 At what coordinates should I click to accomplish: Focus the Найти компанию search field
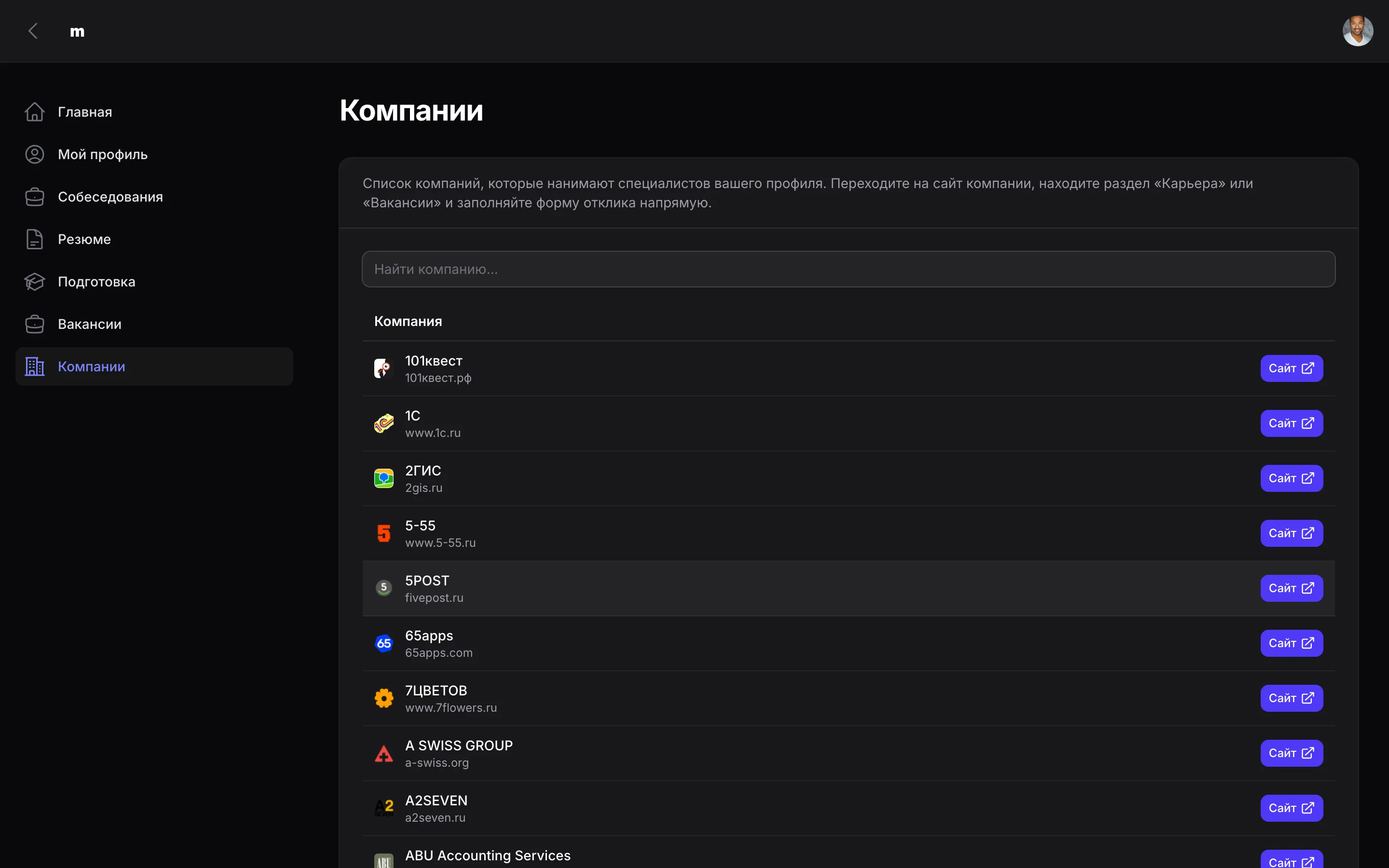848,269
